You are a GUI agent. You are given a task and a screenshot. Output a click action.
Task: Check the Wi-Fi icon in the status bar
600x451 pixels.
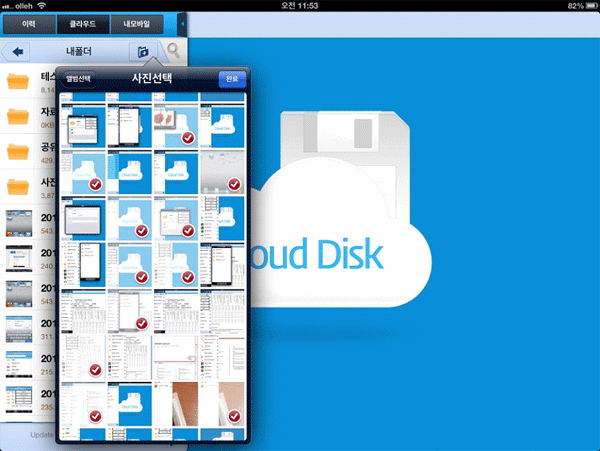coord(42,5)
